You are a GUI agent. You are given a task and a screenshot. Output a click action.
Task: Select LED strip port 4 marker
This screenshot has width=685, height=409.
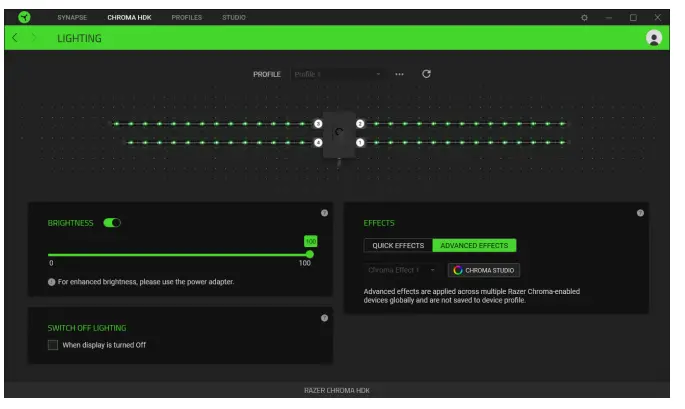tap(318, 143)
